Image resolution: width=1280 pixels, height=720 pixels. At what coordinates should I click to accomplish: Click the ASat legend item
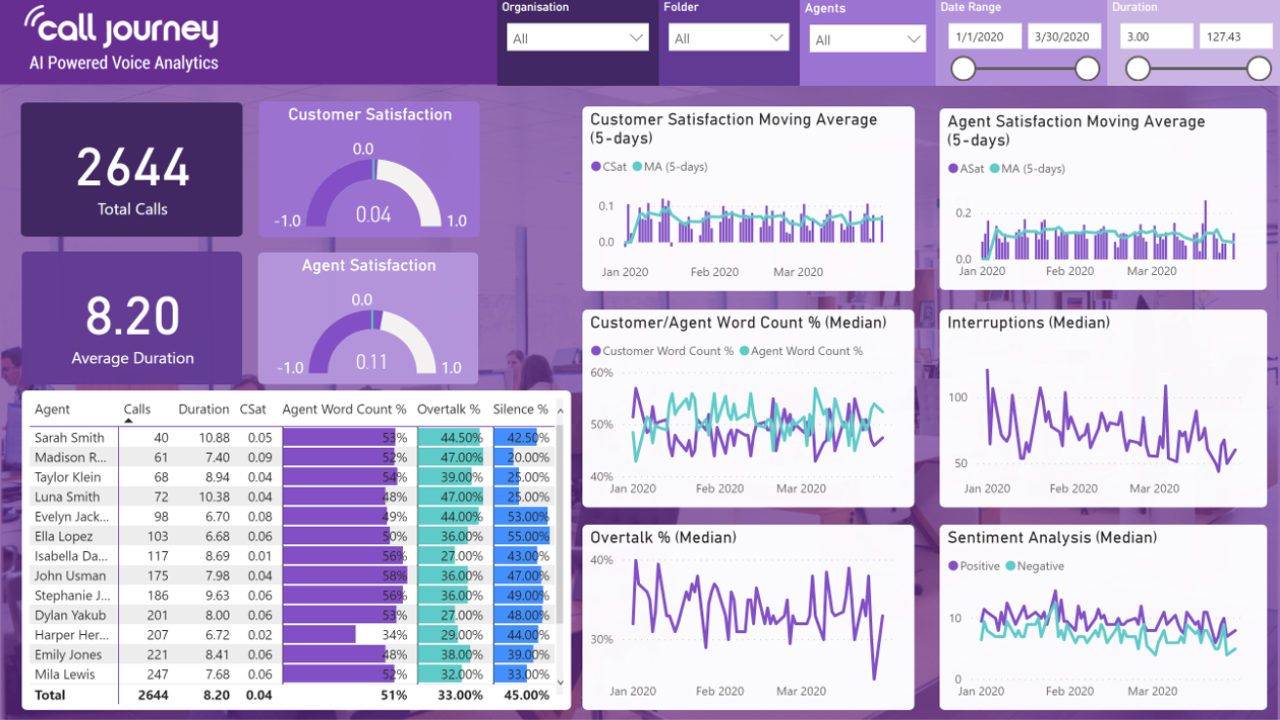coord(966,169)
